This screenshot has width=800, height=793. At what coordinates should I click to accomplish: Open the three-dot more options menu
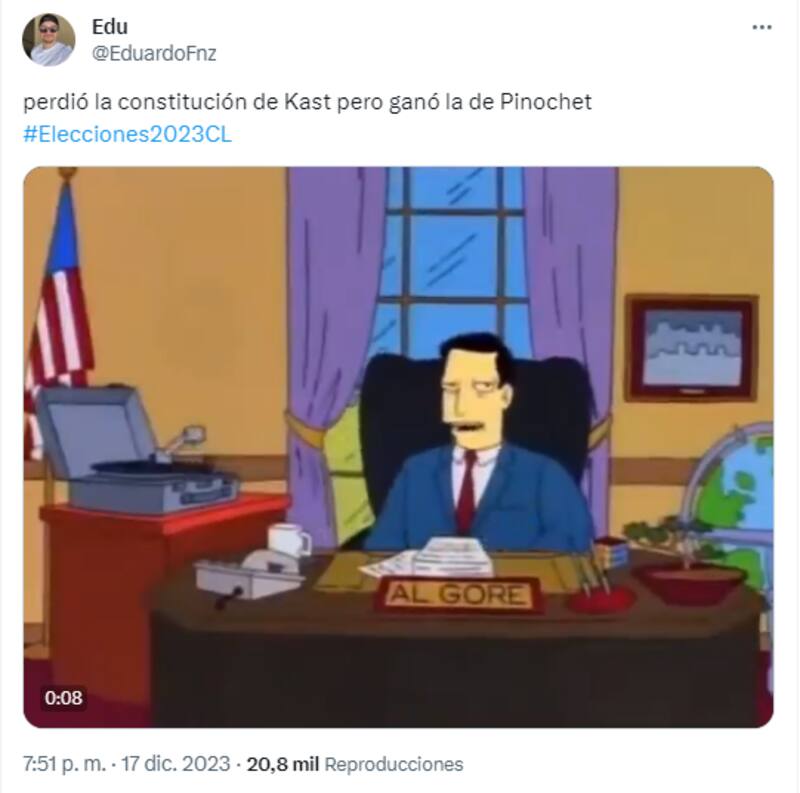coord(762,28)
